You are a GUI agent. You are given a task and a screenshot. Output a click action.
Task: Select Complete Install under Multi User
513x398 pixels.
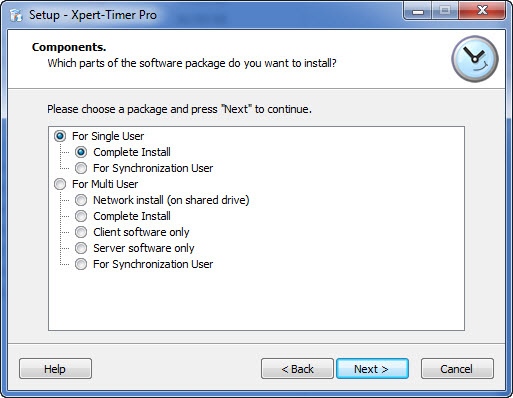(81, 216)
